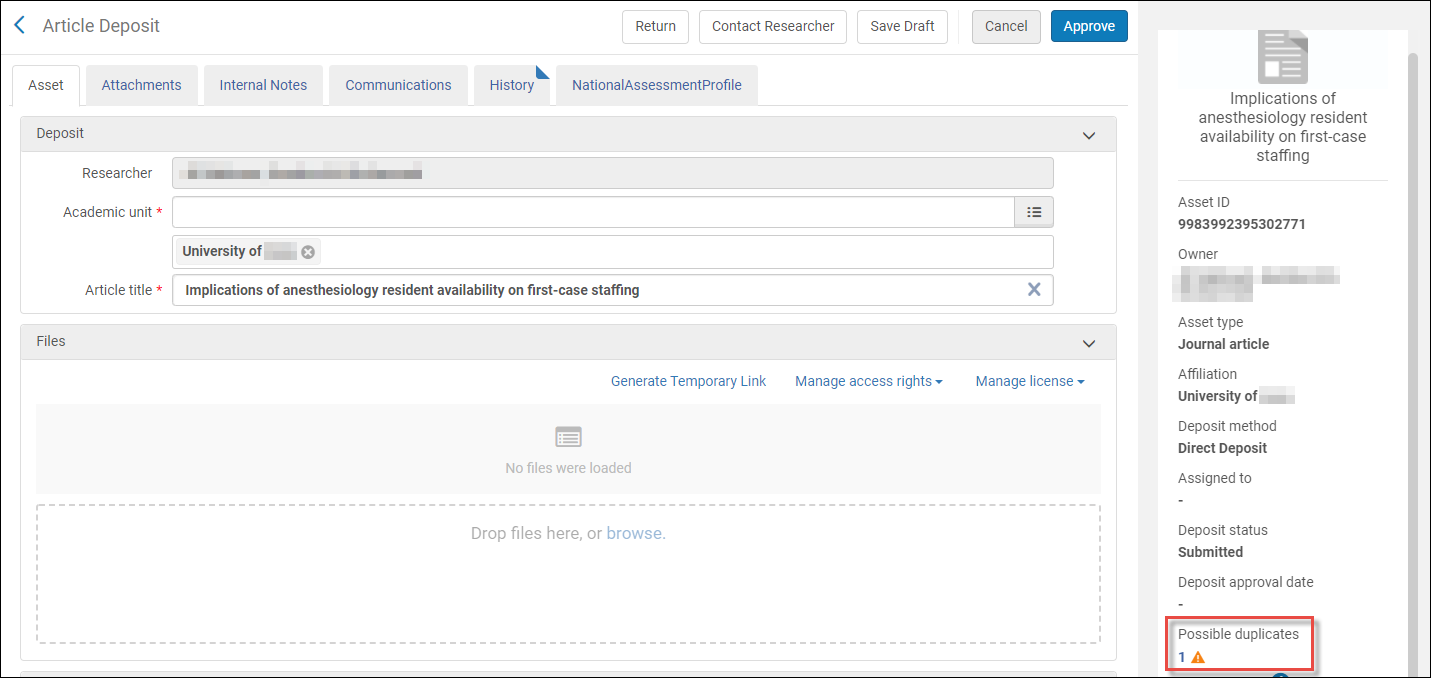Open the academic unit list picker icon

point(1034,212)
